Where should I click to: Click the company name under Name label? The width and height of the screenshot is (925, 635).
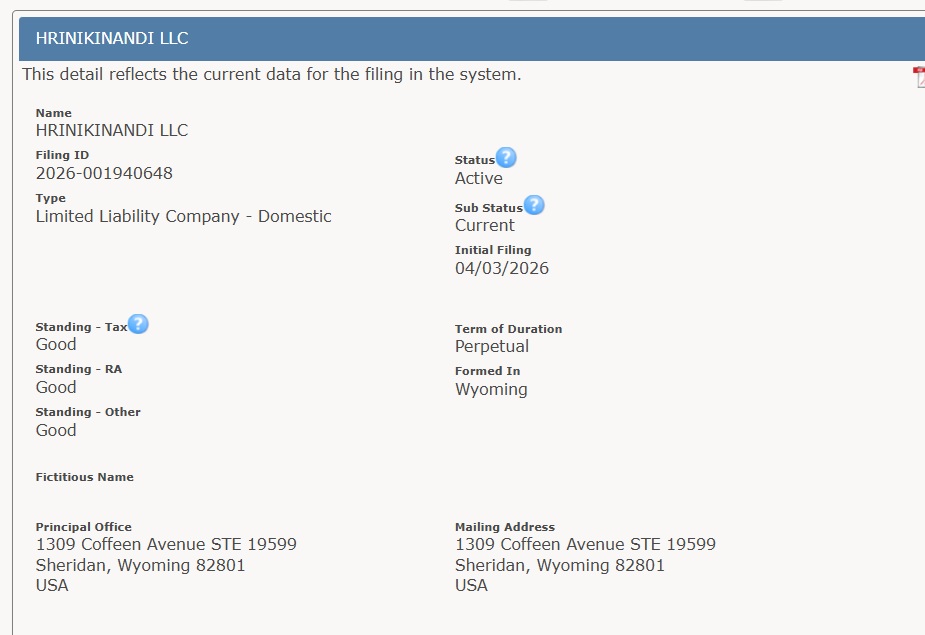(112, 130)
